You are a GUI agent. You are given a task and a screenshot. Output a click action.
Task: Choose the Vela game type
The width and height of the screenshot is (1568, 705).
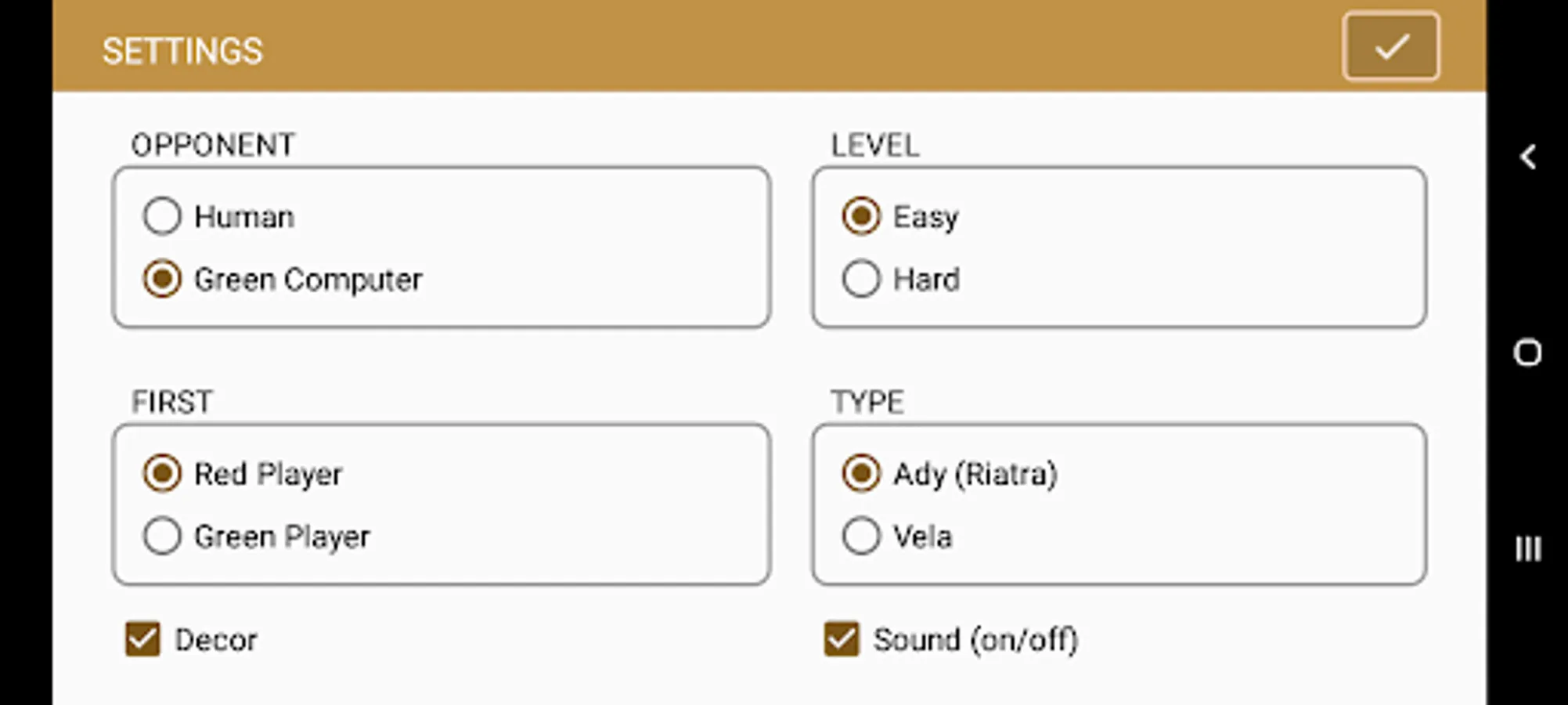(x=861, y=537)
